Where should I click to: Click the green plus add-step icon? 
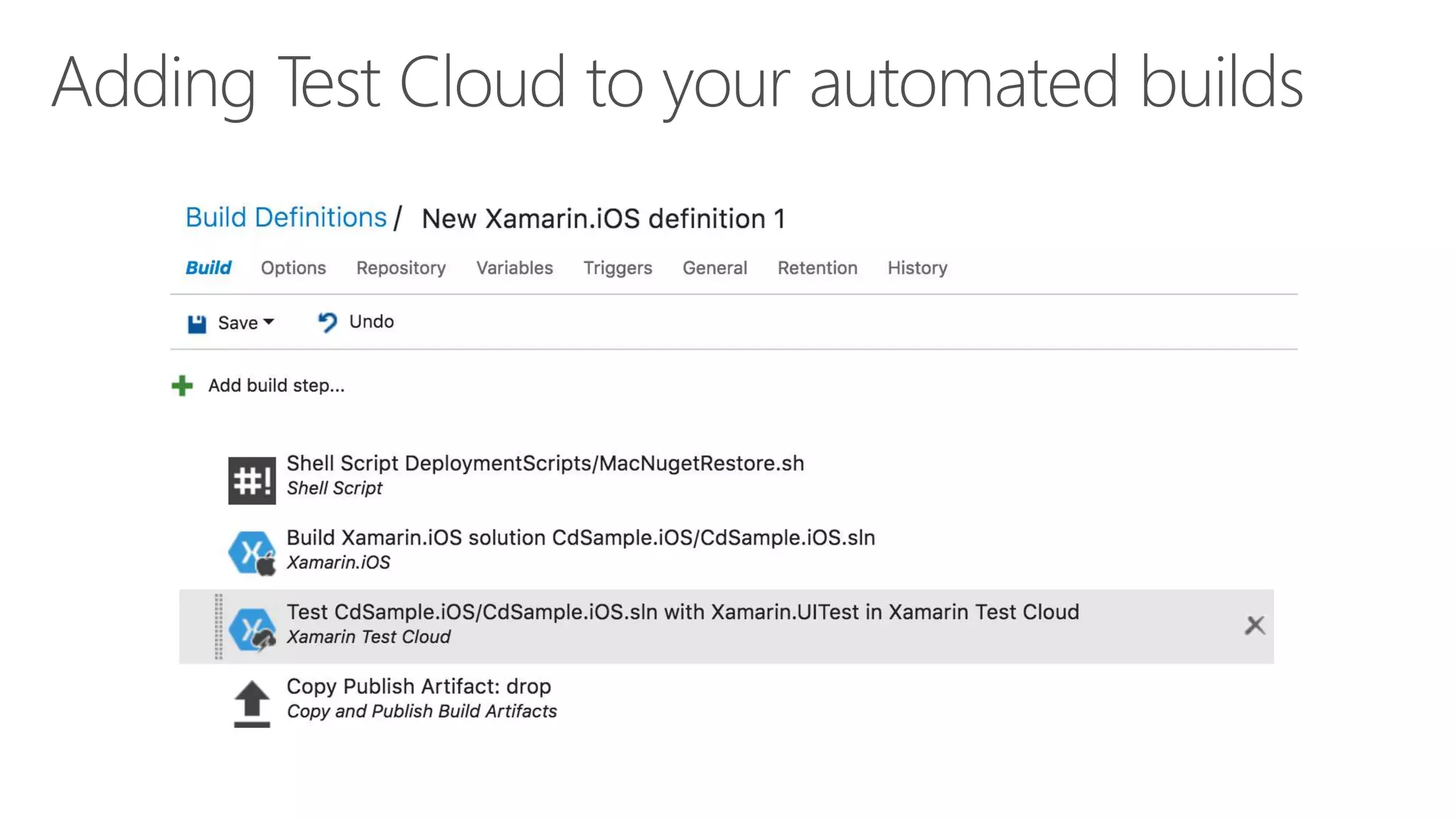[182, 385]
